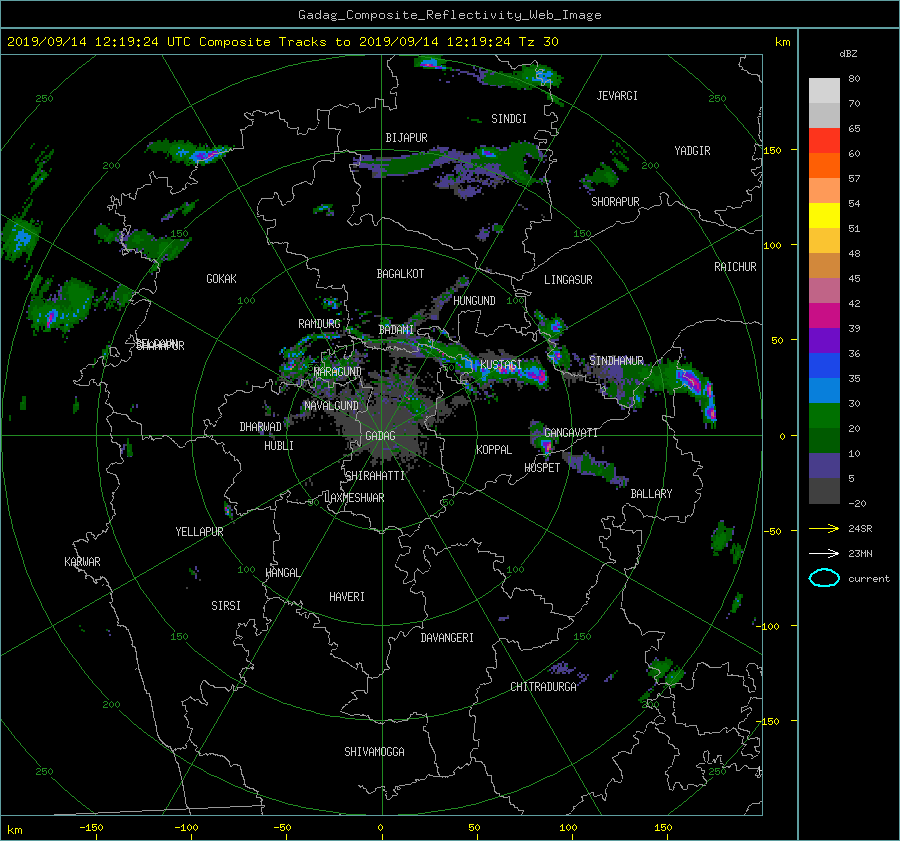Select the blue 35 dBZ swatch
Viewport: 900px width, 841px height.
[824, 366]
